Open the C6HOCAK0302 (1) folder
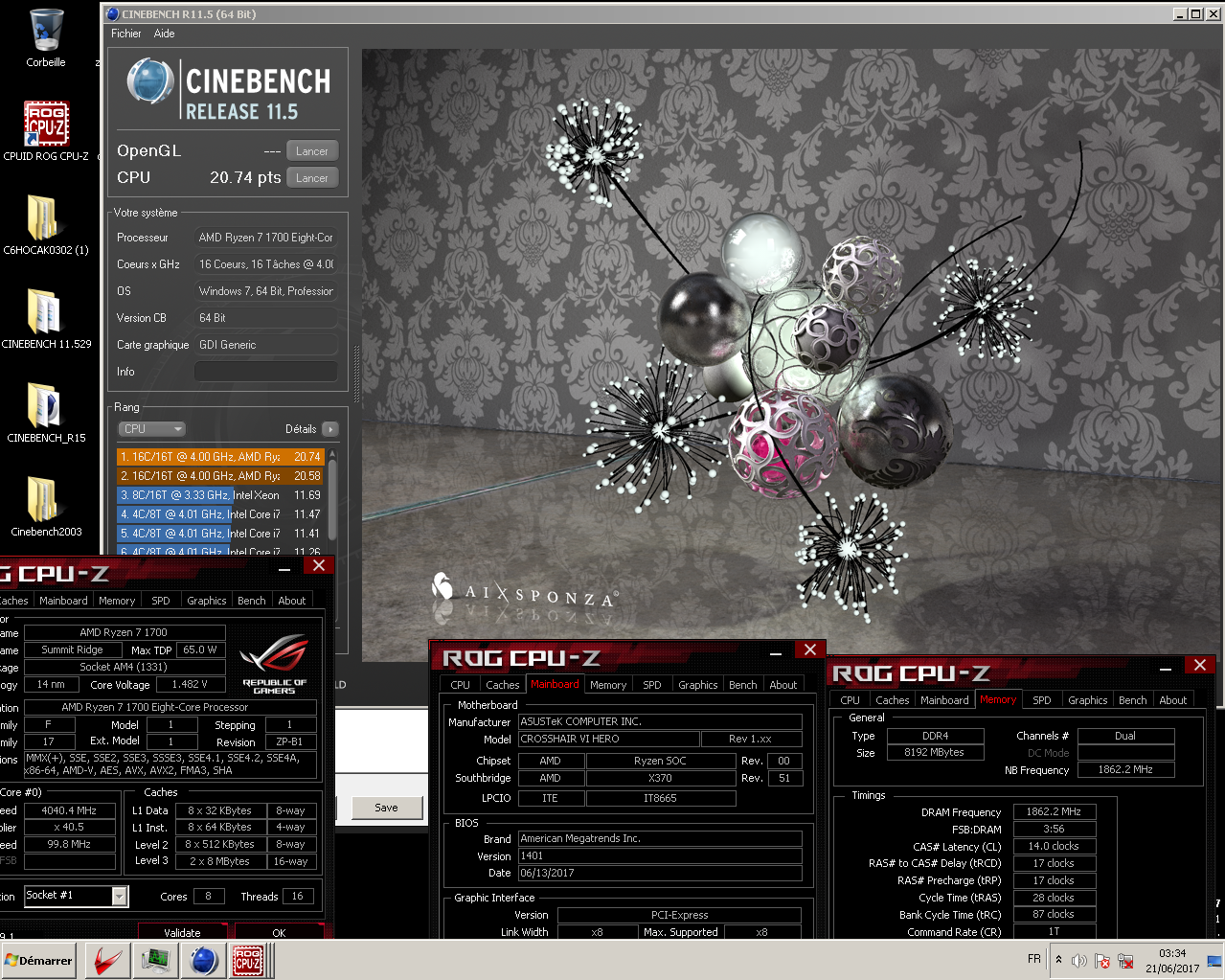This screenshot has height=980, width=1225. [x=45, y=225]
